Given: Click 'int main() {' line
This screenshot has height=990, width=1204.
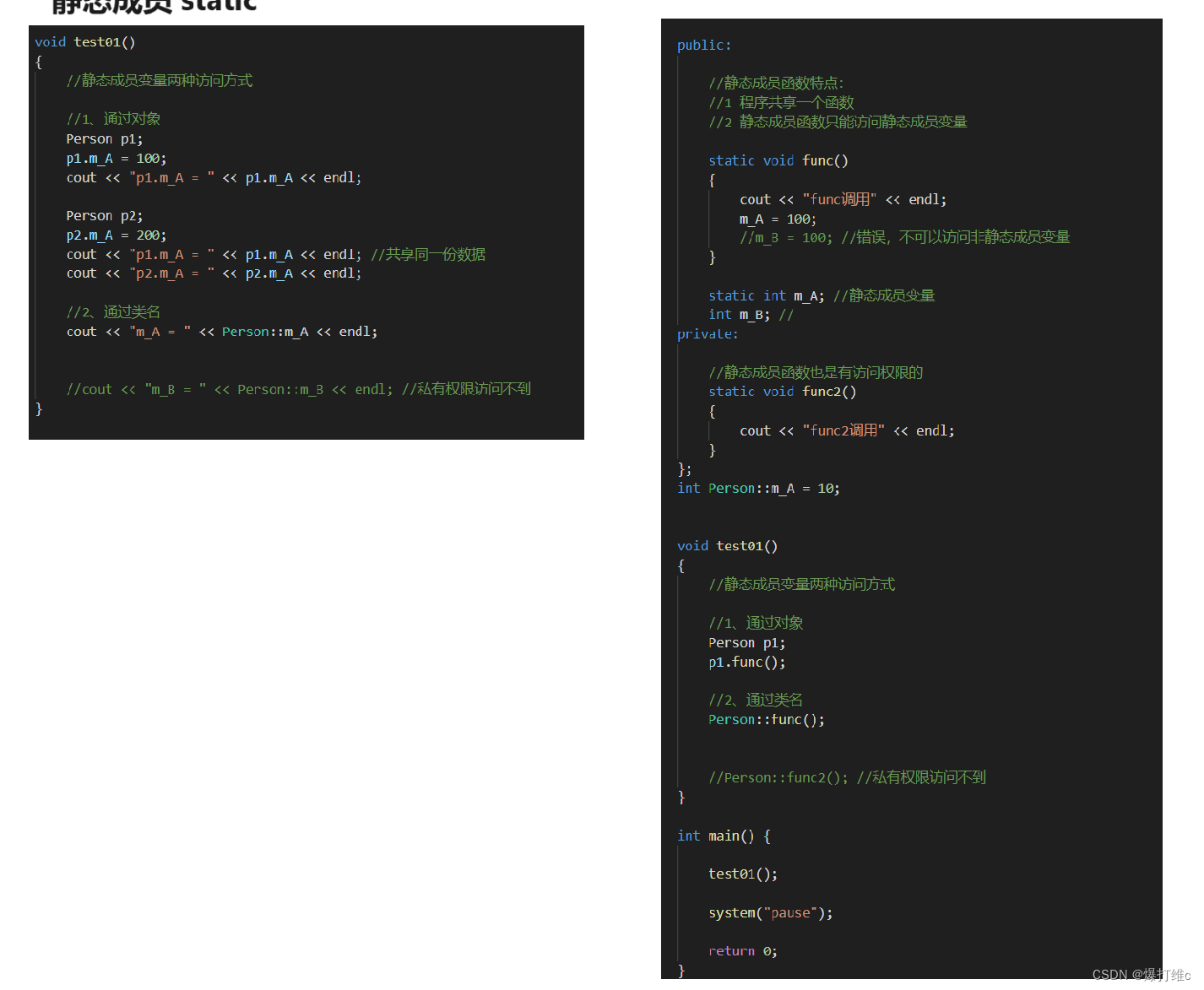Looking at the screenshot, I should click(724, 836).
